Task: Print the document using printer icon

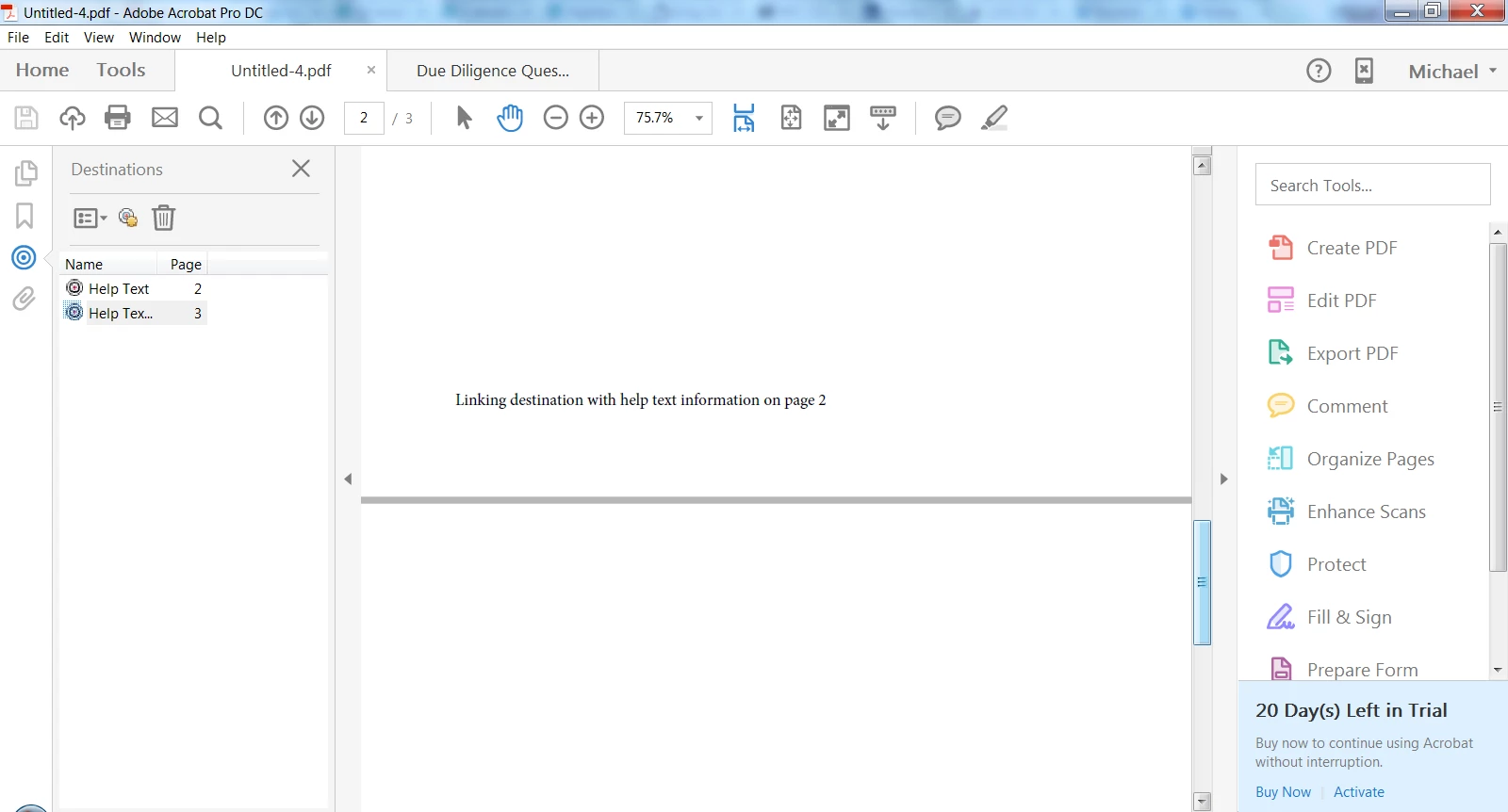Action: coord(118,118)
